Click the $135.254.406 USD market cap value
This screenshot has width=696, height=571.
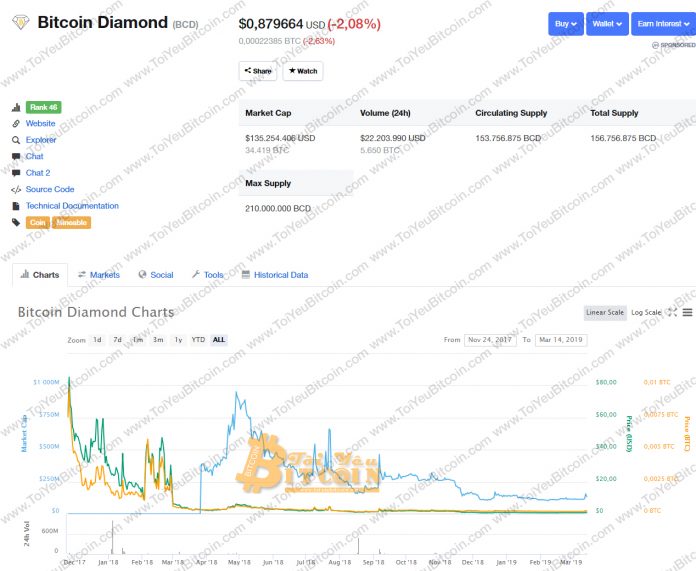tap(280, 138)
